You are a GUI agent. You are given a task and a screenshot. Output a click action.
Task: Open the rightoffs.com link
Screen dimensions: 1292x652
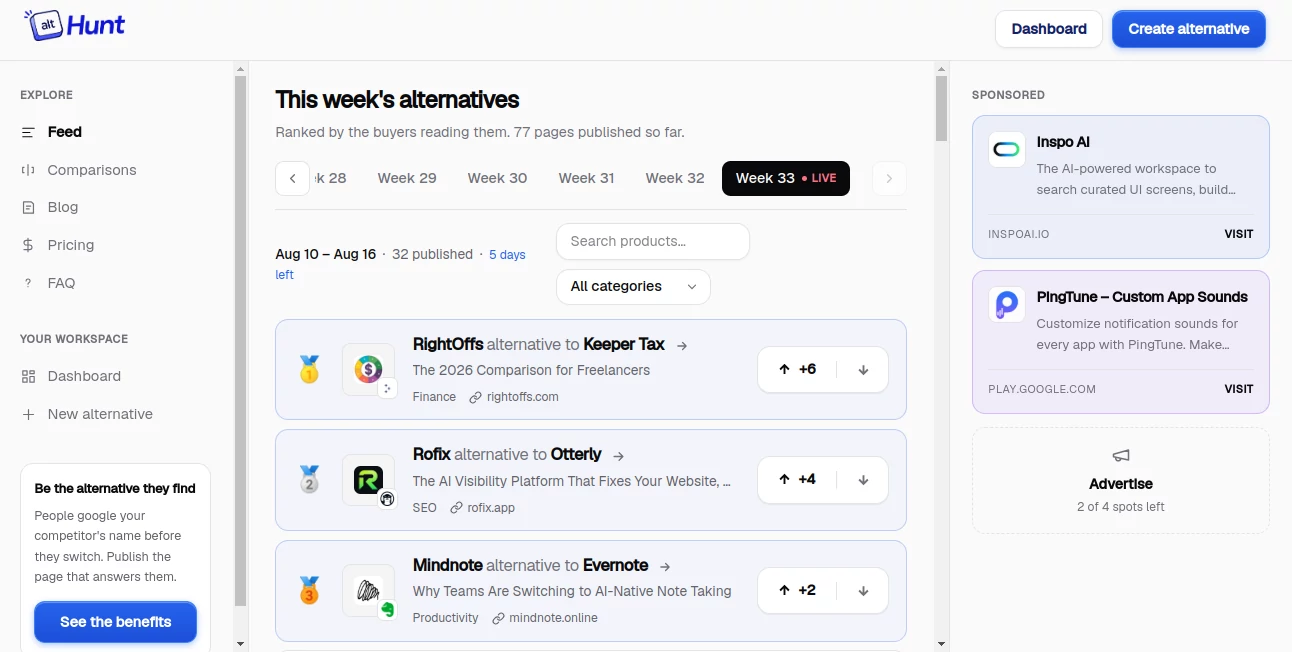point(513,397)
